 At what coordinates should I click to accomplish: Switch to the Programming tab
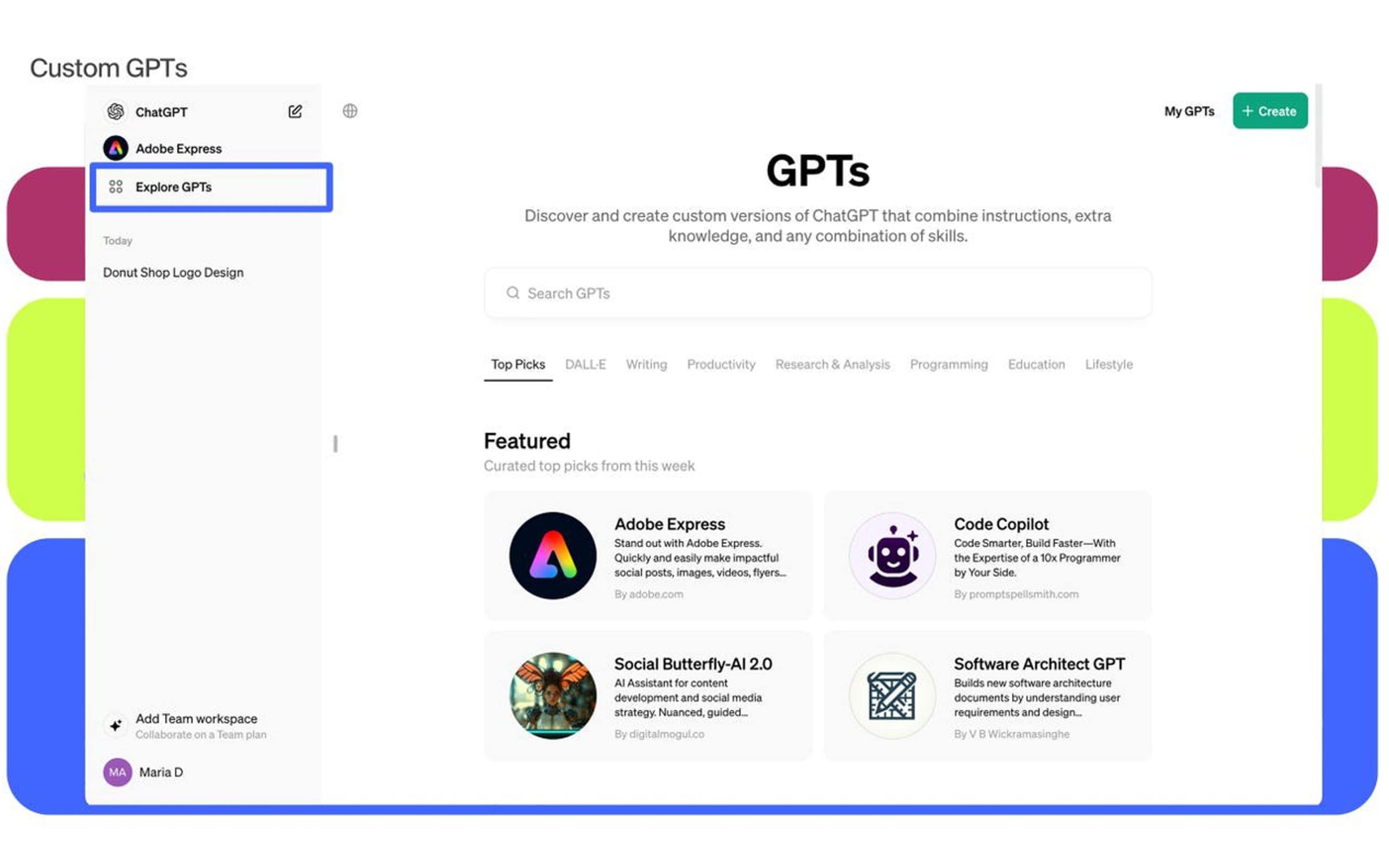tap(949, 365)
